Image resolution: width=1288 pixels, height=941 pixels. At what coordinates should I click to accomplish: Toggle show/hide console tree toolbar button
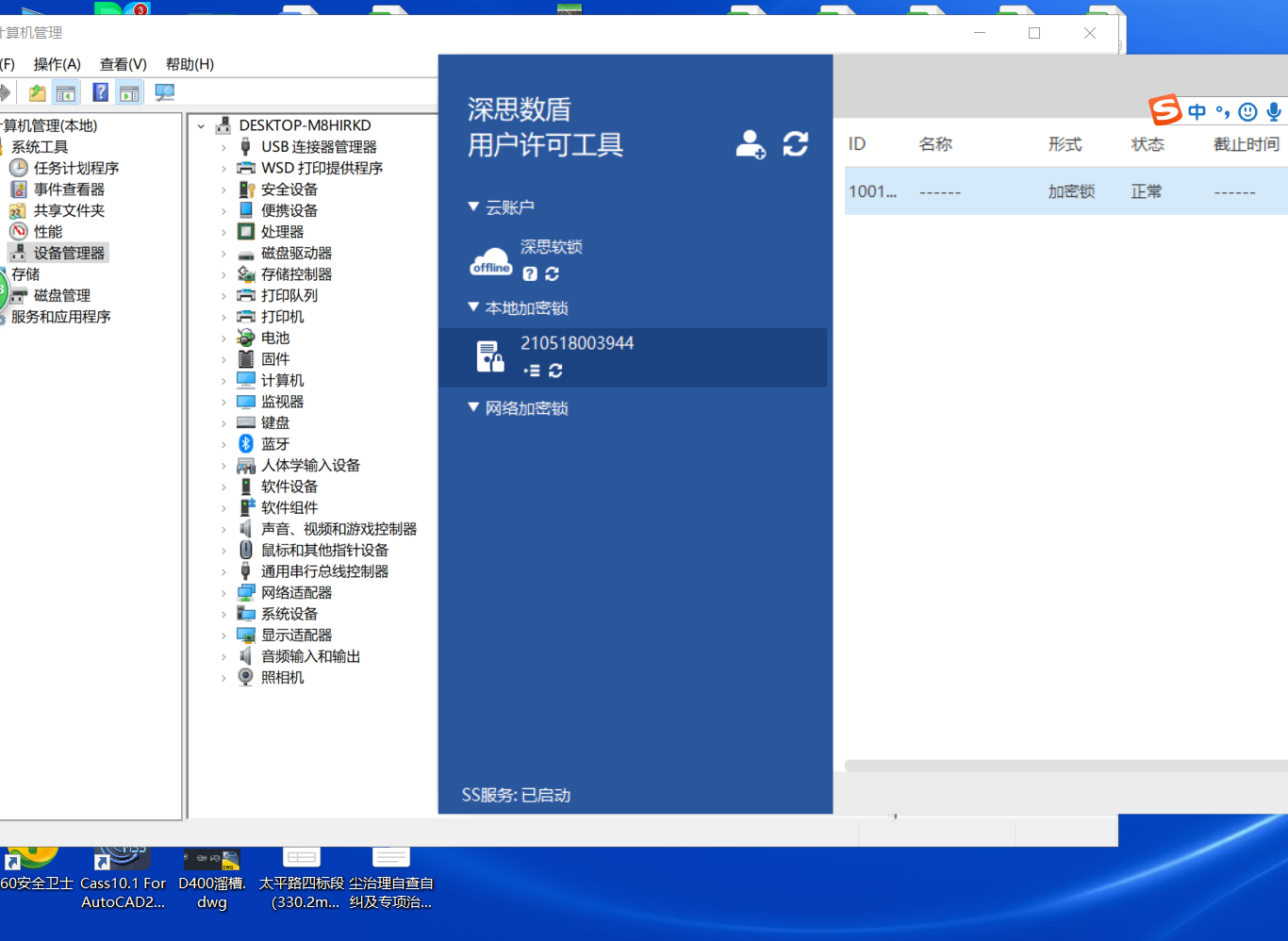pyautogui.click(x=65, y=92)
